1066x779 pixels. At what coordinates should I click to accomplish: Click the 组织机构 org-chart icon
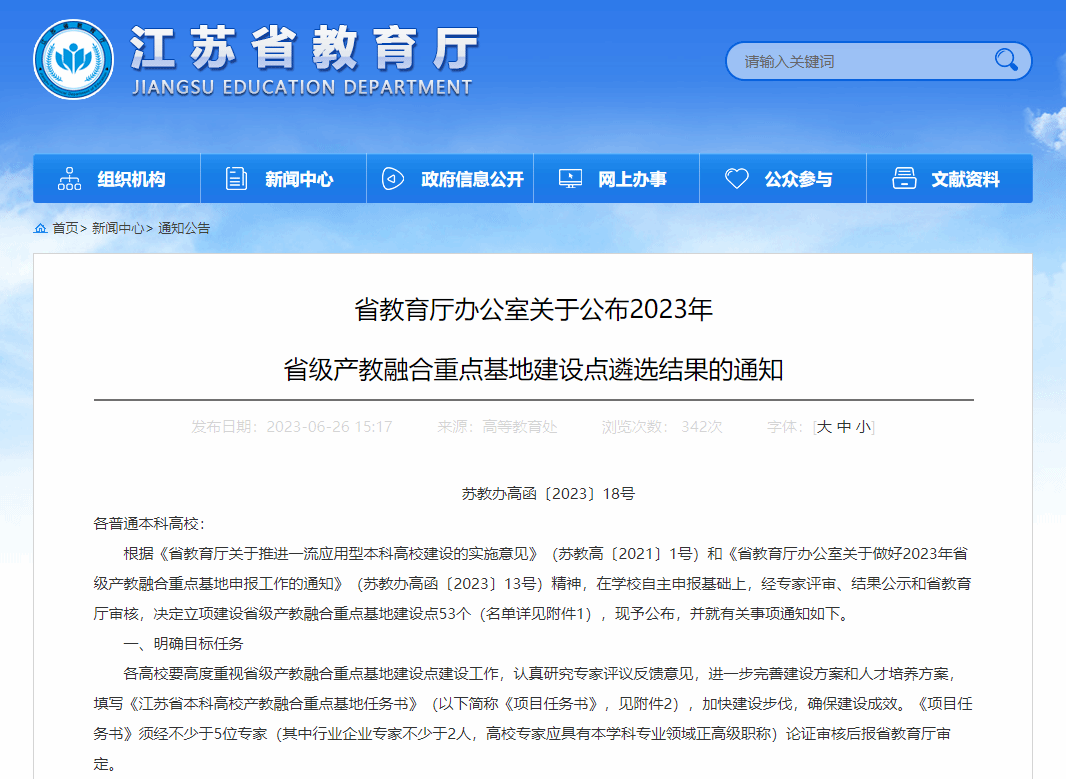[69, 179]
